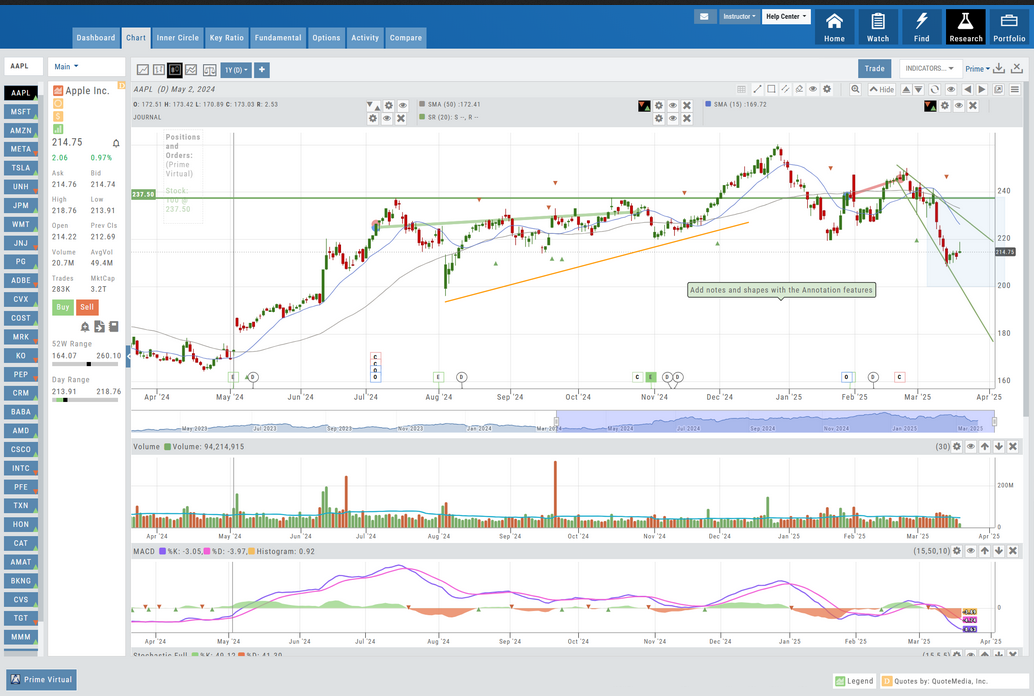This screenshot has width=1034, height=696.
Task: Toggle MACD panel visibility eye
Action: tap(971, 551)
